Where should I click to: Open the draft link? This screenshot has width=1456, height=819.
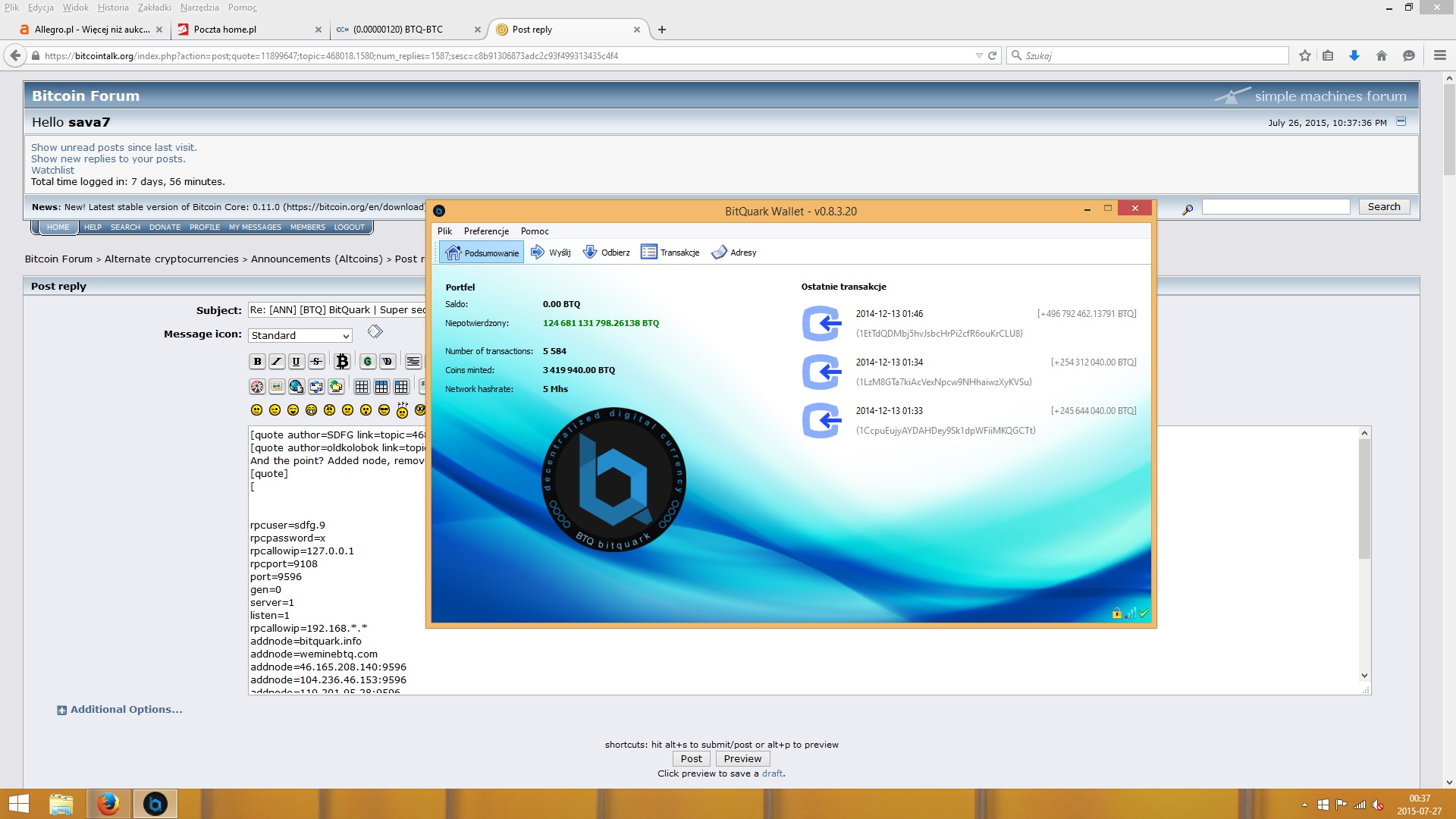pos(772,773)
